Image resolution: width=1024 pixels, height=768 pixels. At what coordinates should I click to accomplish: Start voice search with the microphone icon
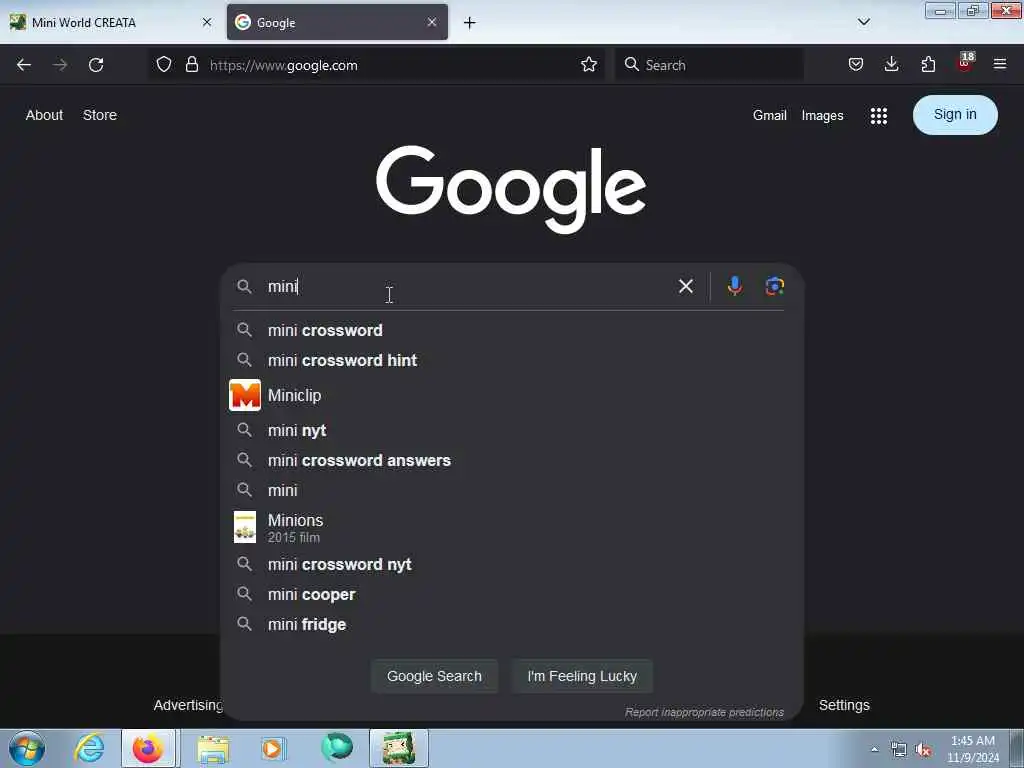(735, 286)
